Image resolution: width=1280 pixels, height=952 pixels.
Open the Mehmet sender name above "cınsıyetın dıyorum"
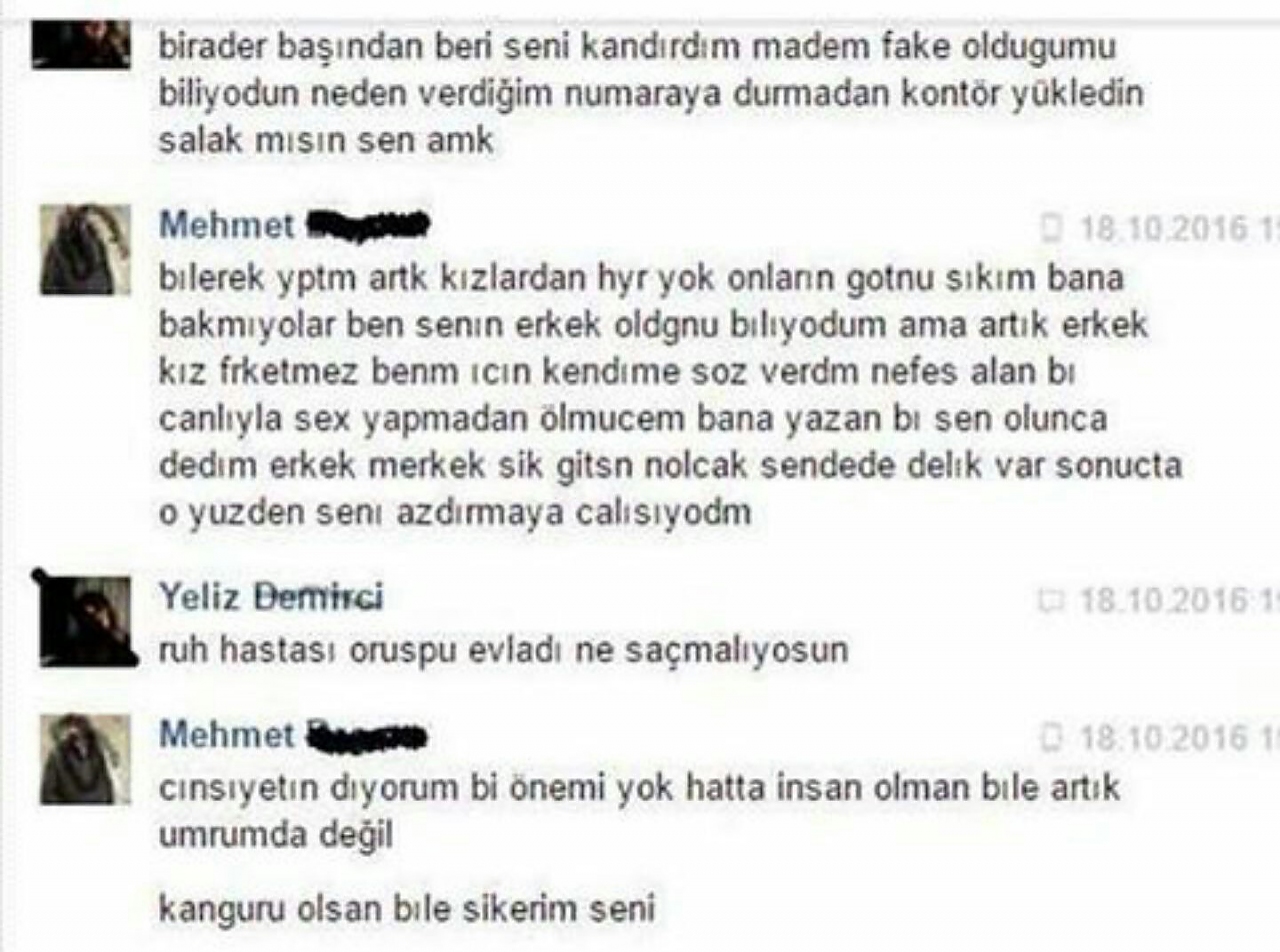pyautogui.click(x=227, y=735)
